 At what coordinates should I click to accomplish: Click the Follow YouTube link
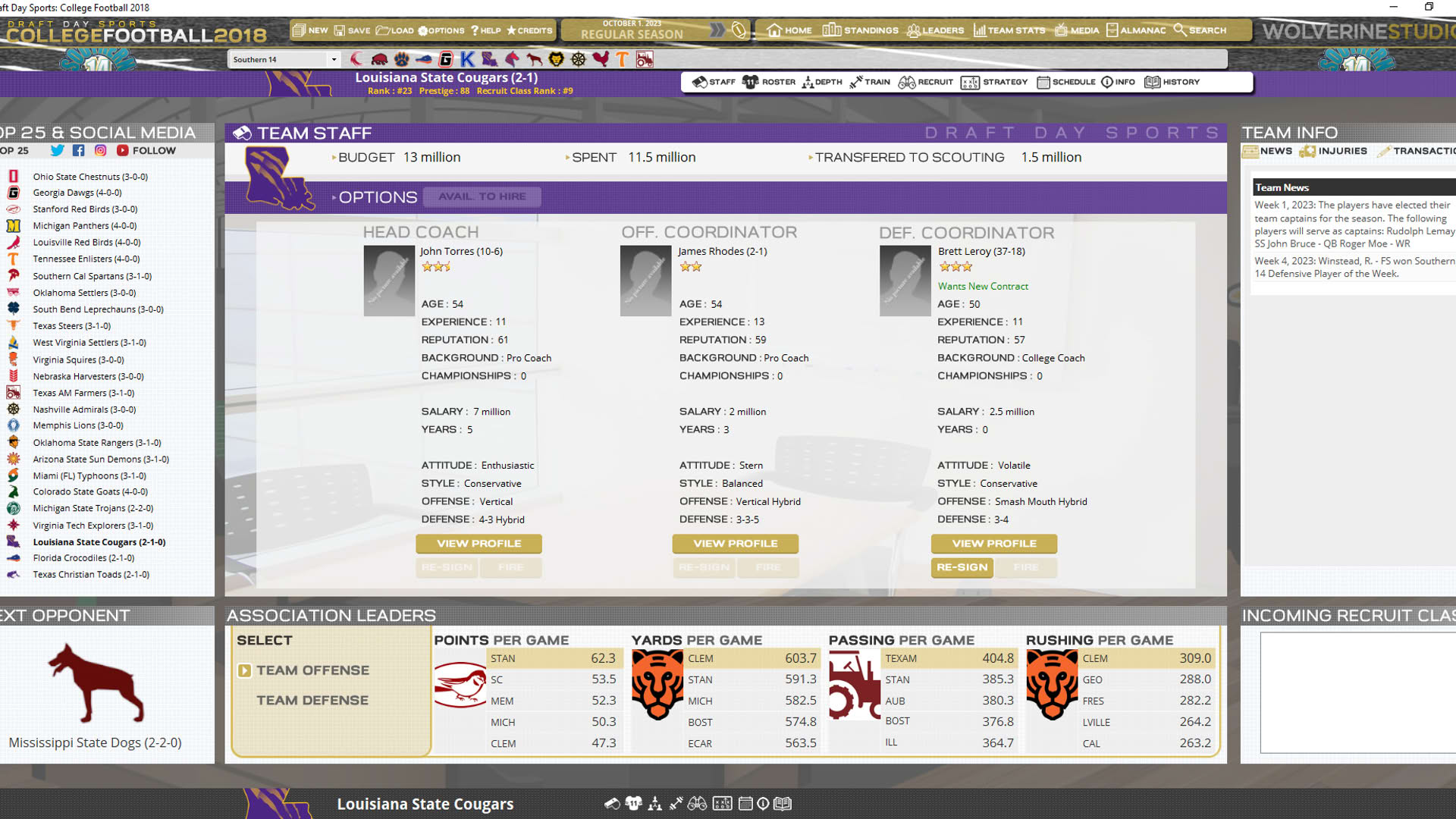click(x=146, y=150)
